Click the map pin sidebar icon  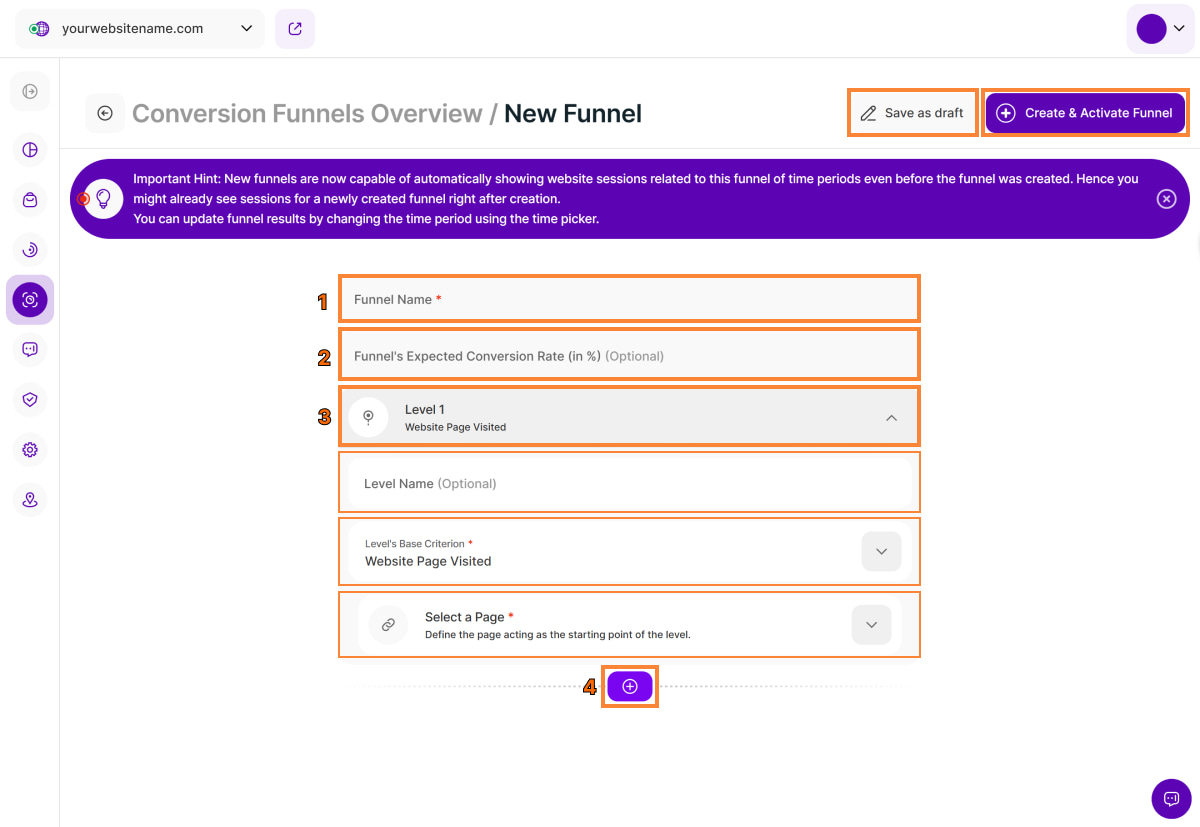[x=30, y=500]
